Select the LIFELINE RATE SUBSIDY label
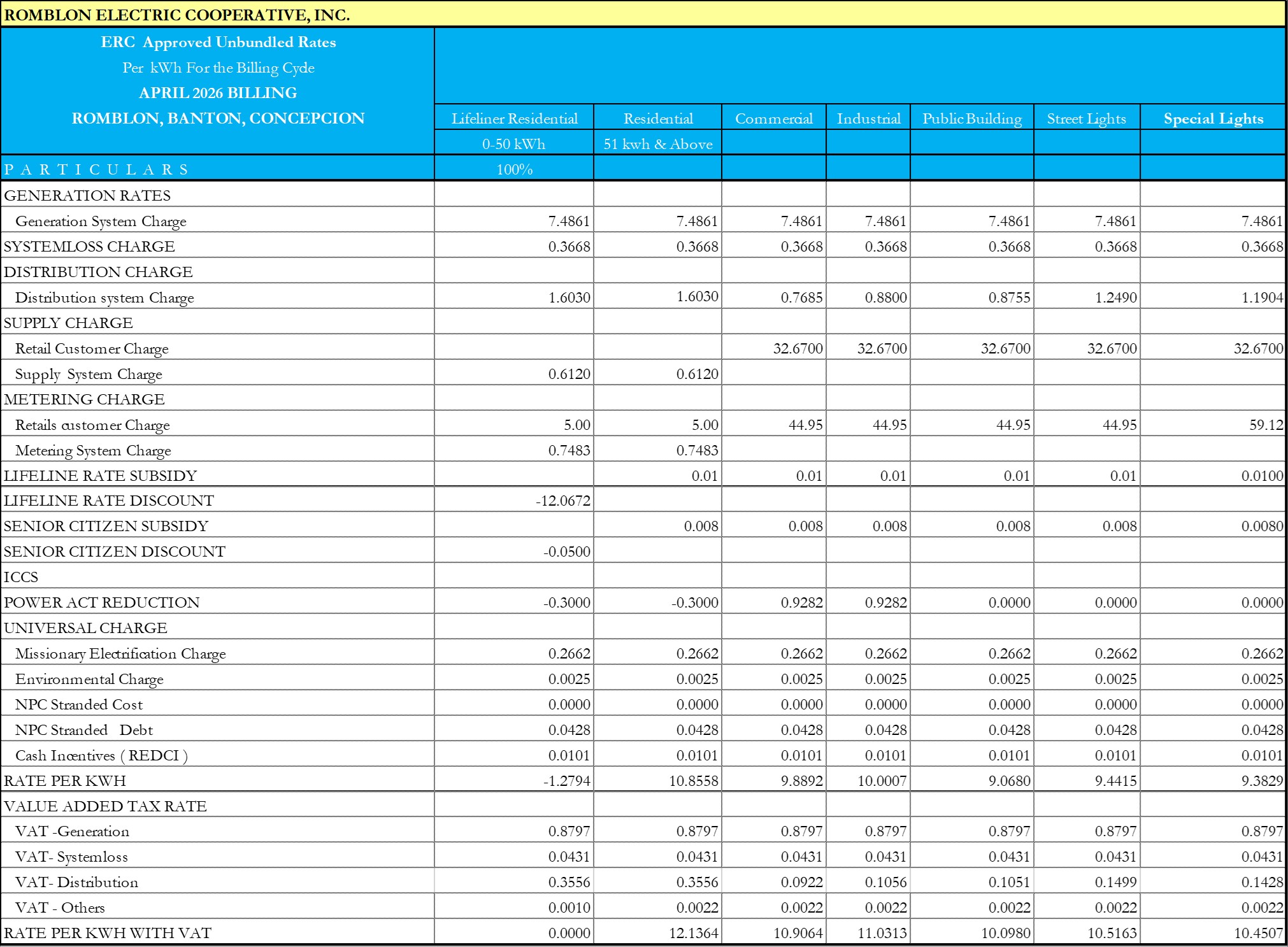The image size is (1288, 947). (x=100, y=476)
